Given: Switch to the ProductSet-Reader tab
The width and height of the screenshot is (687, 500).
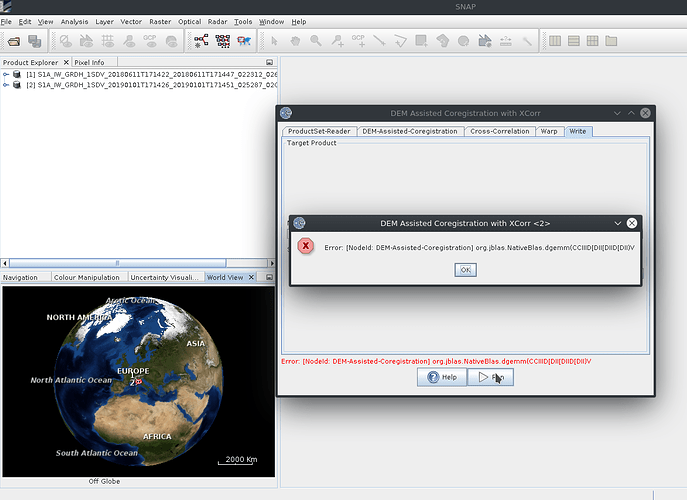Looking at the screenshot, I should coord(319,131).
